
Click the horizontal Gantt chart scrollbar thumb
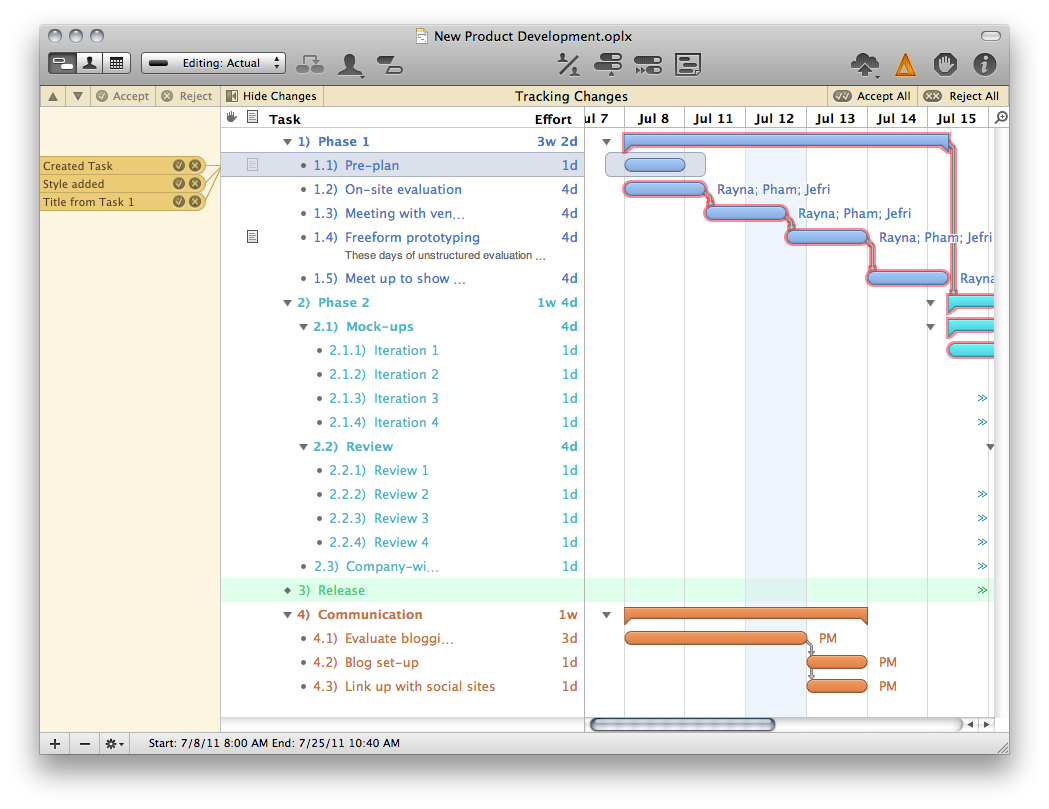682,724
